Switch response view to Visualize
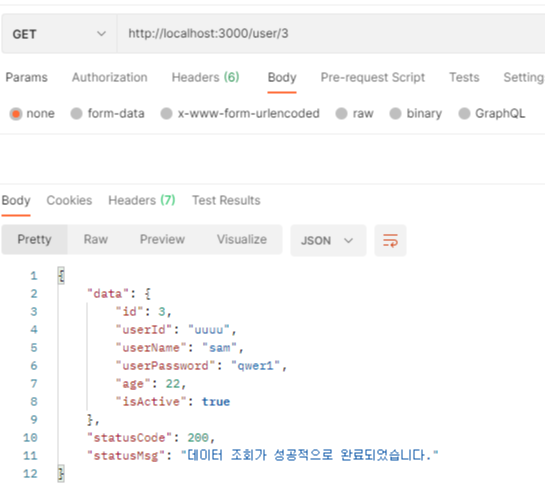 (242, 239)
